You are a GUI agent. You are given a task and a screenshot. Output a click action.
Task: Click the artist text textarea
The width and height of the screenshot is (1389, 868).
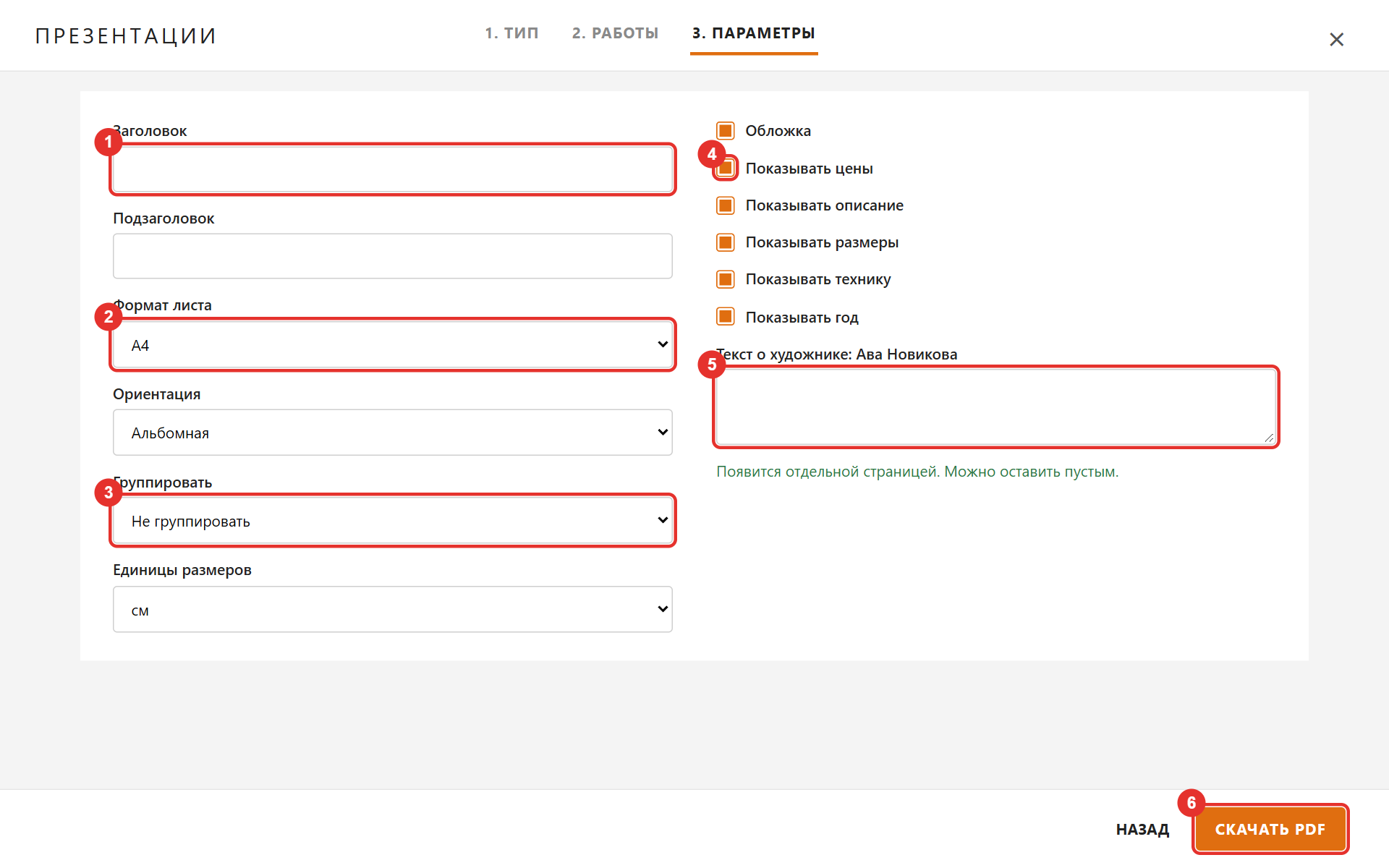[x=996, y=407]
